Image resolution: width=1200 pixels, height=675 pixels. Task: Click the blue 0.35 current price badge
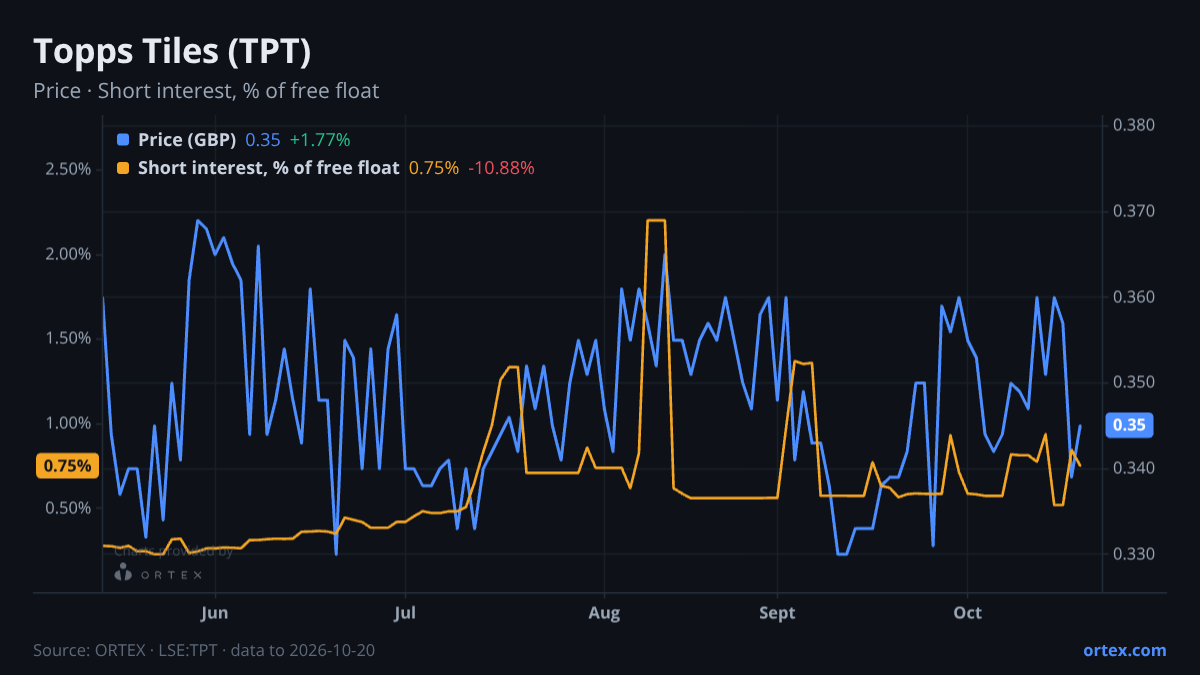(1129, 425)
